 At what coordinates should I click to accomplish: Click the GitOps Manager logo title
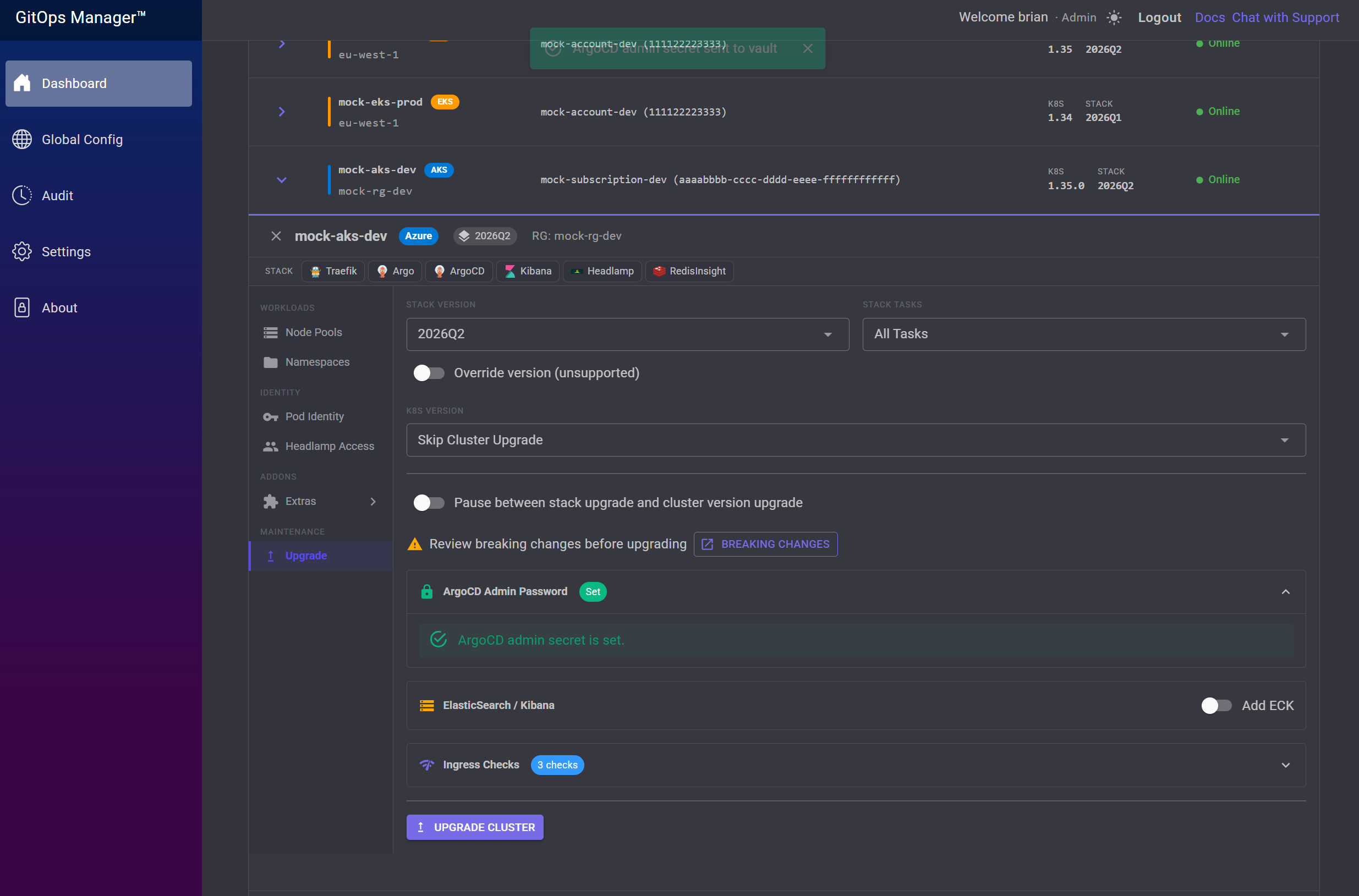[80, 18]
